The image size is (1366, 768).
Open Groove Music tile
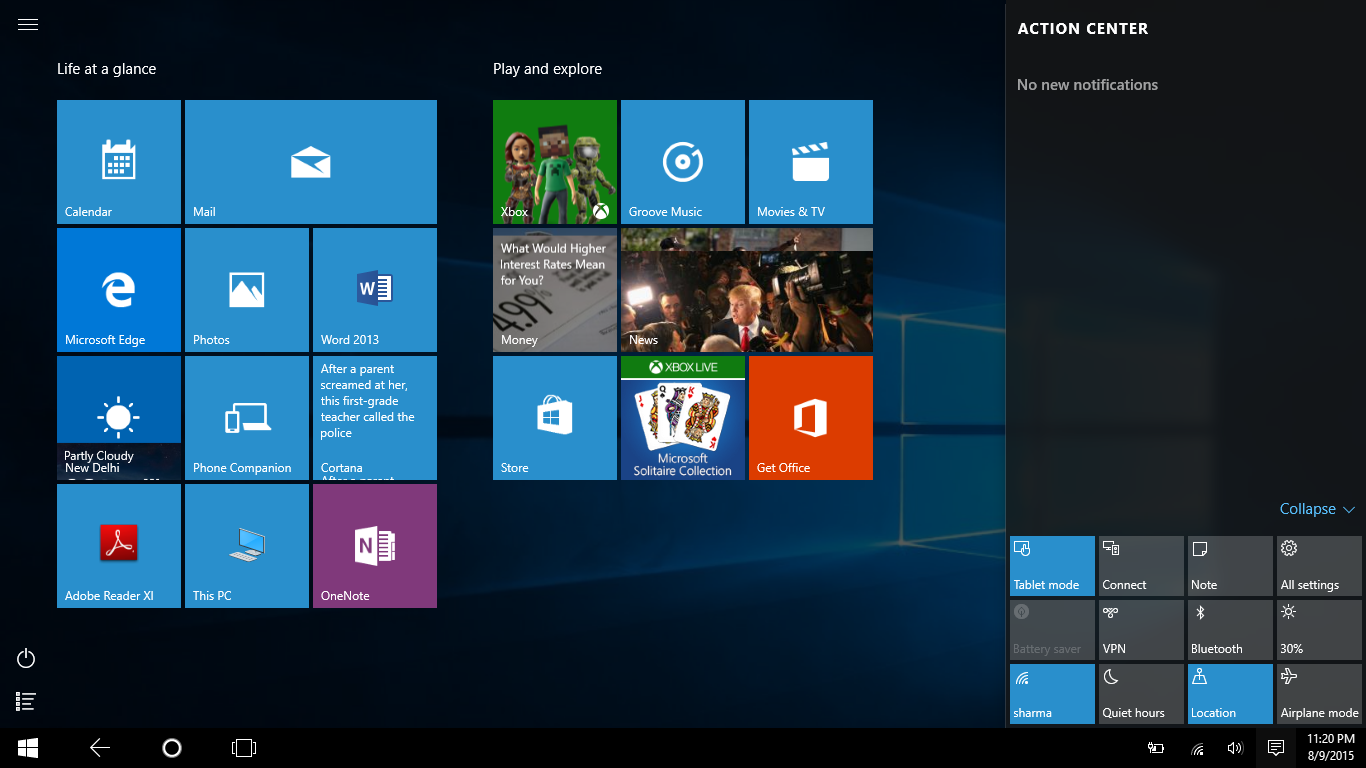click(x=683, y=162)
